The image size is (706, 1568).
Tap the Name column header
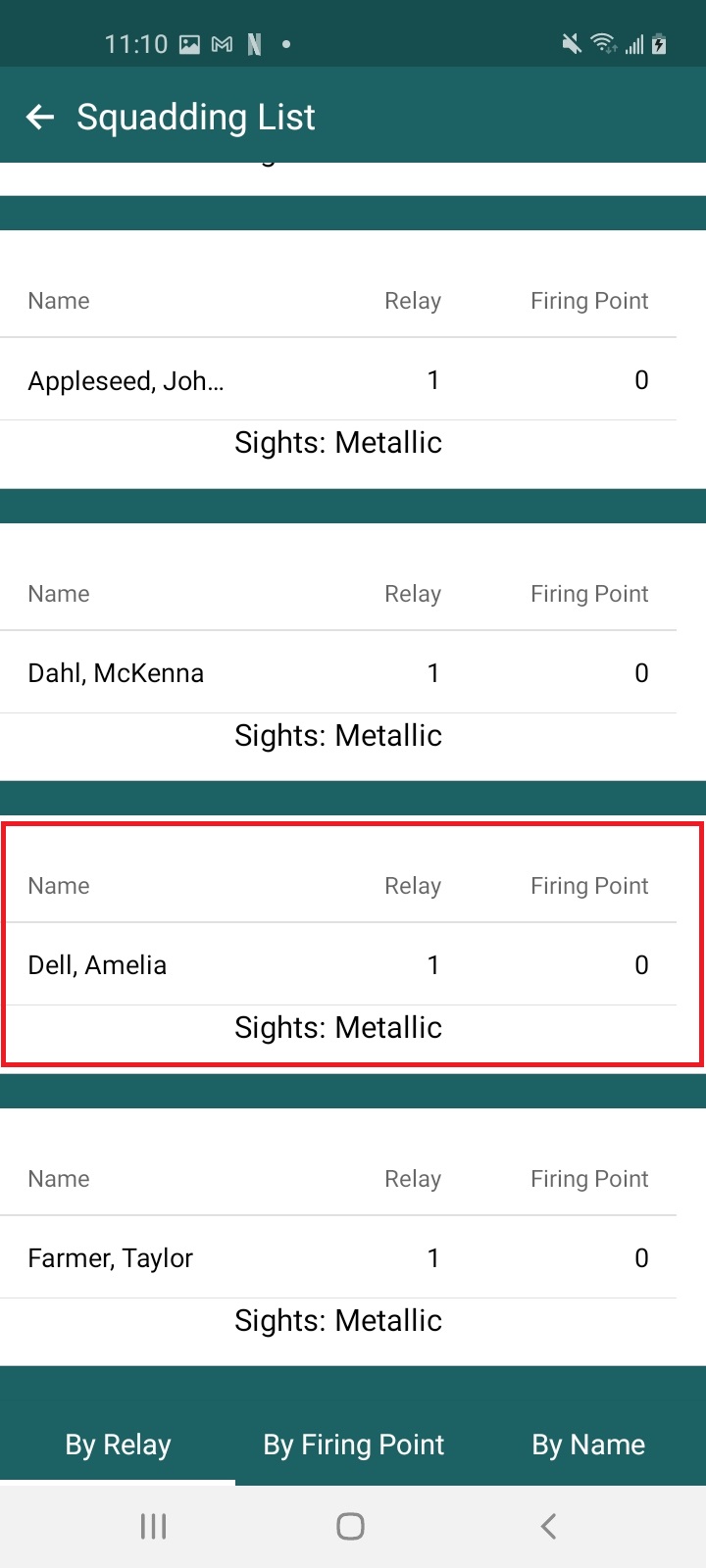pos(58,885)
